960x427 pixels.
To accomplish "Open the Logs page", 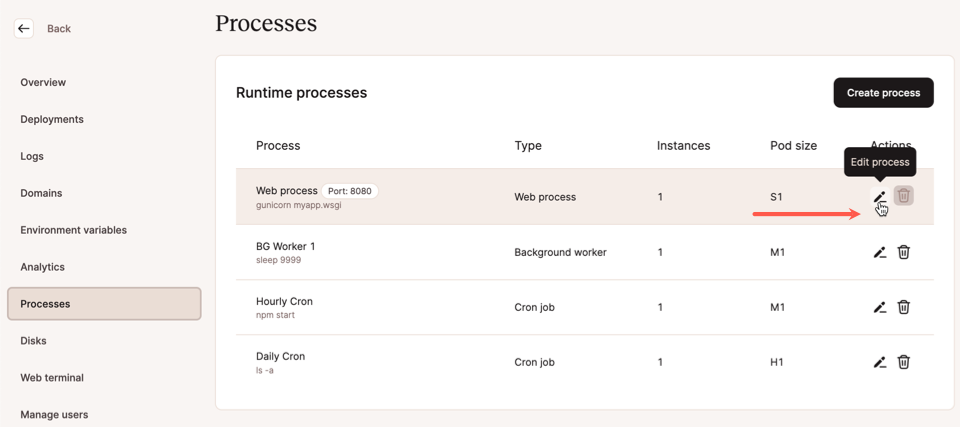I will coord(32,156).
